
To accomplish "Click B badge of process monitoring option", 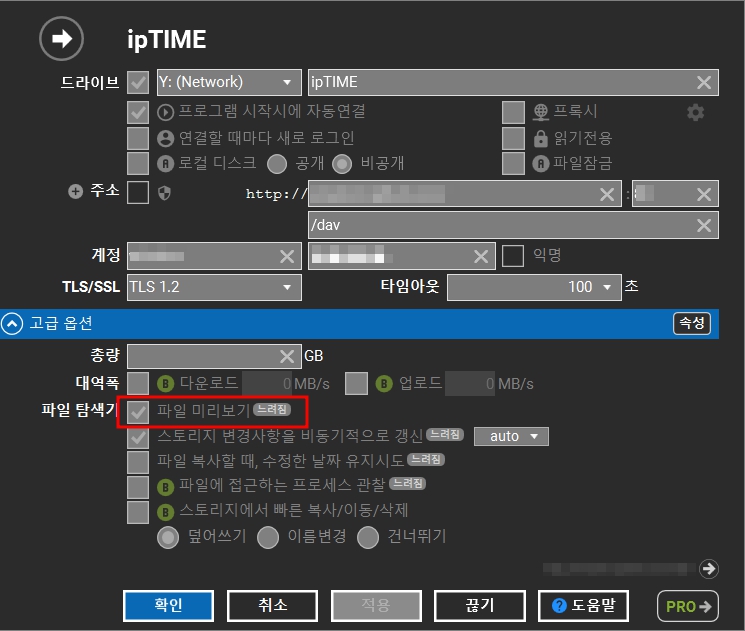I will point(165,487).
